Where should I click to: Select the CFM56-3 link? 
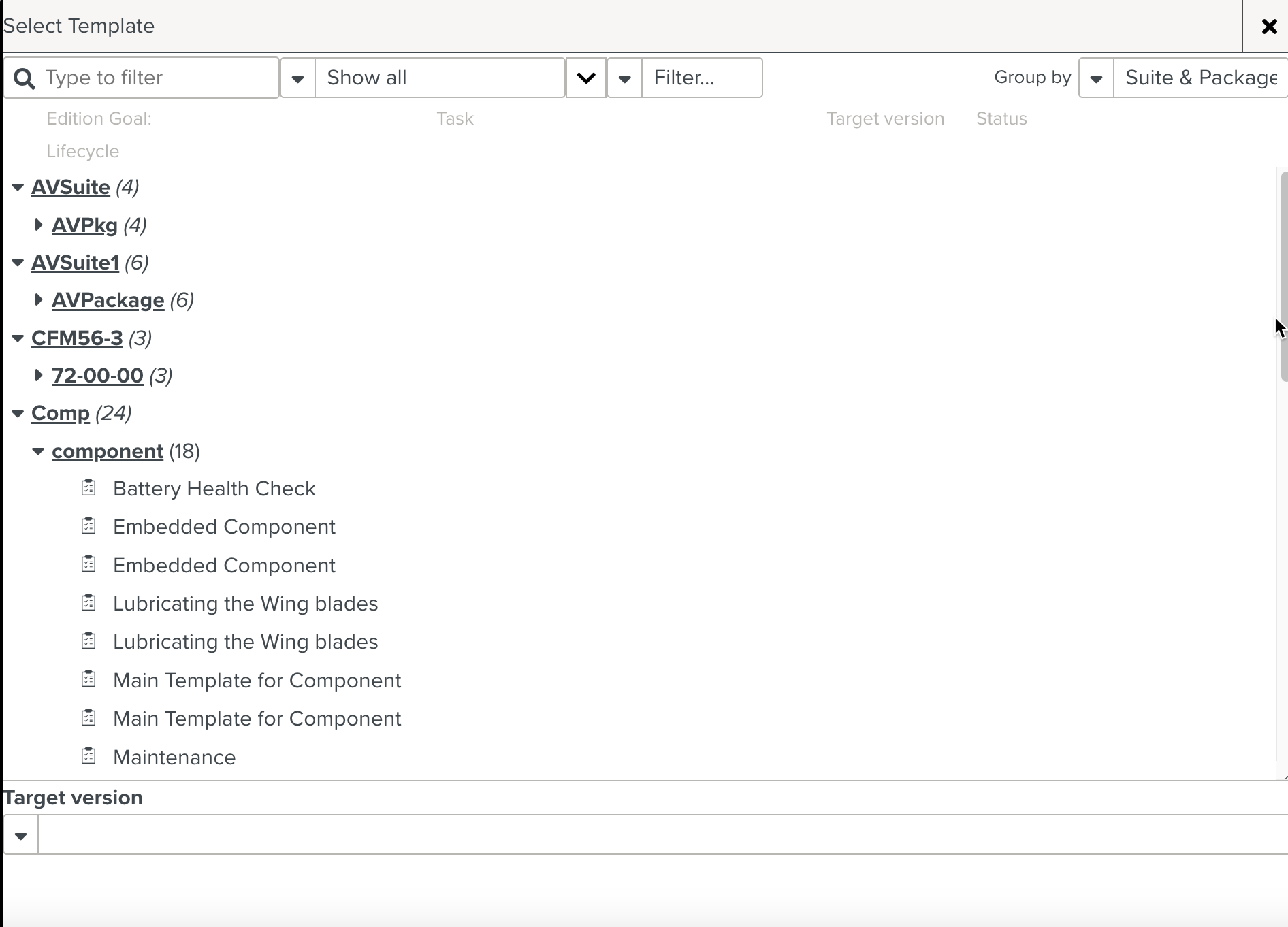pyautogui.click(x=77, y=338)
